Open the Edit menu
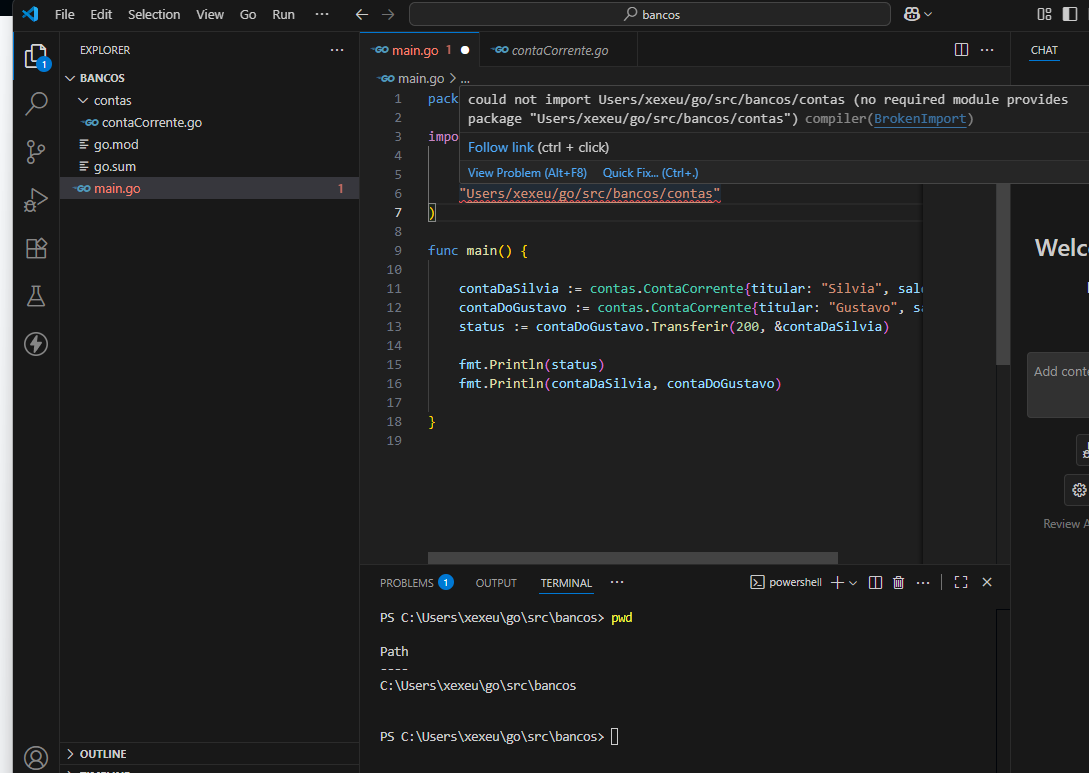 (x=101, y=14)
